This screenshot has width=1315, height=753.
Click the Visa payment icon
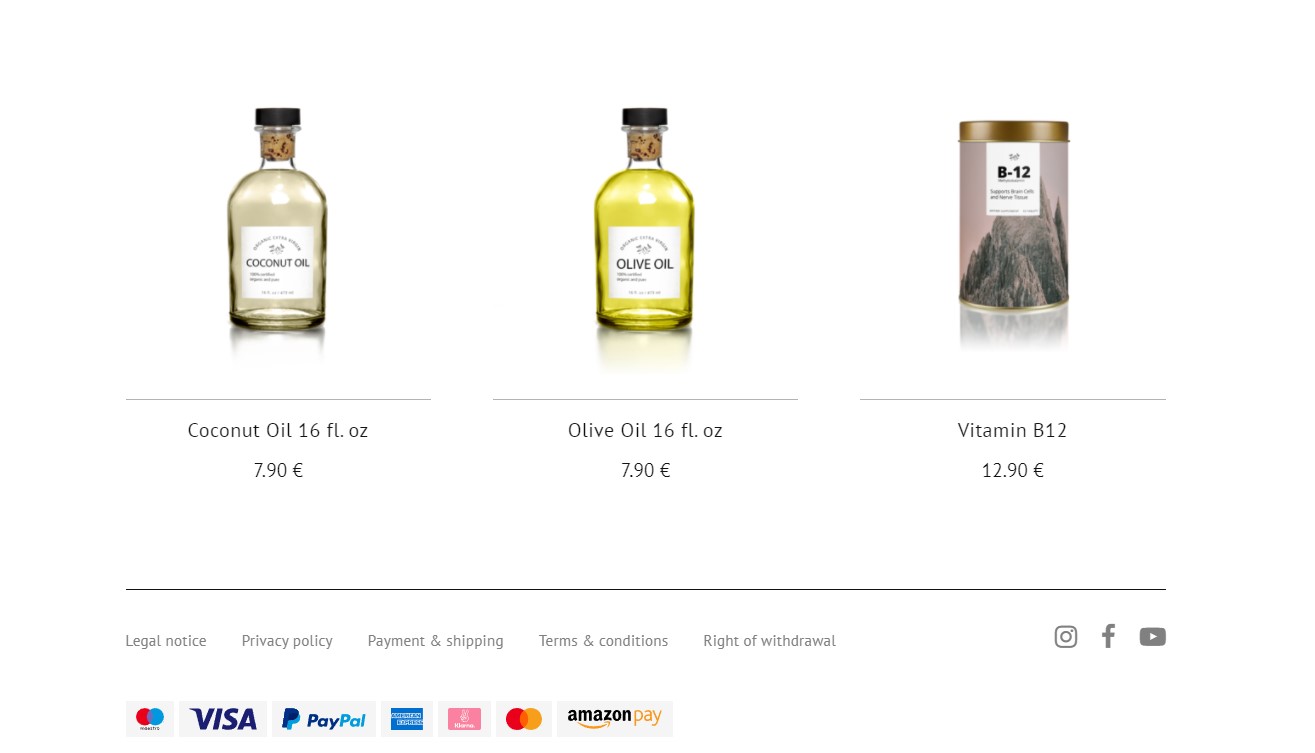tap(223, 719)
